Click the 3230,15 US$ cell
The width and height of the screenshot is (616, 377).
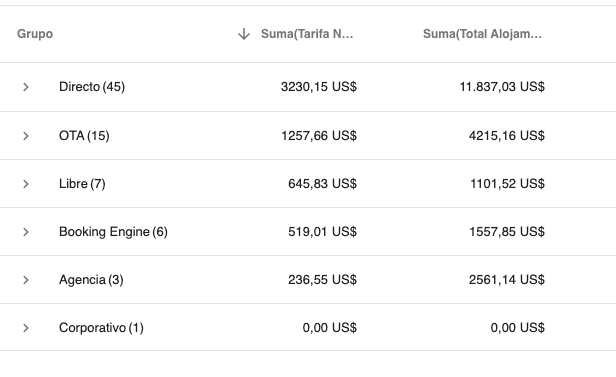[x=319, y=86]
